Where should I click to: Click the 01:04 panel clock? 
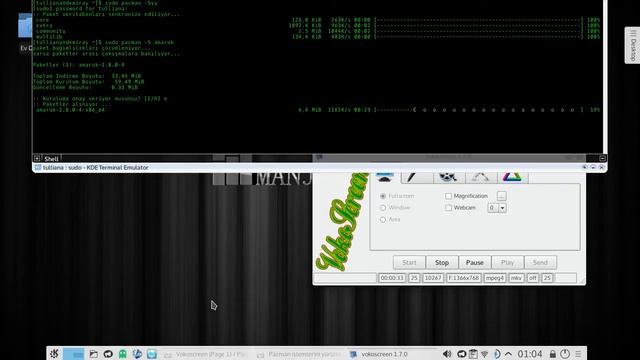530,354
